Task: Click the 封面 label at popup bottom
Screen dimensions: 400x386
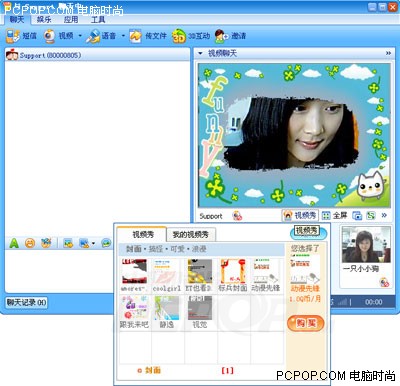Action: click(153, 370)
